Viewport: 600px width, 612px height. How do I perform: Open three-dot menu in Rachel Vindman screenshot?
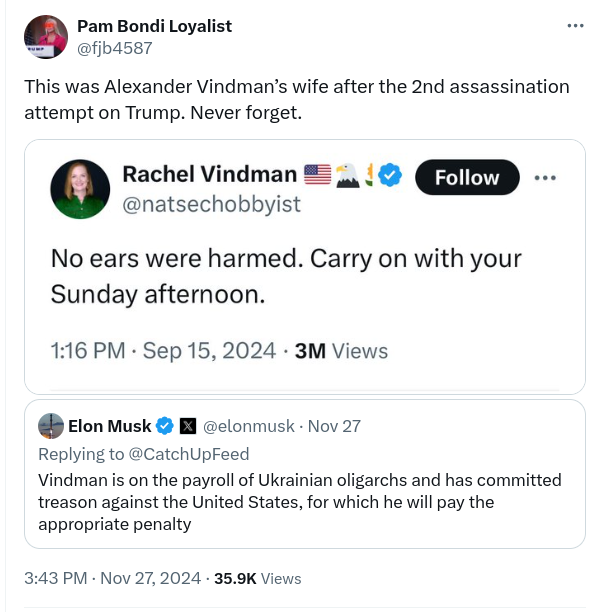tap(545, 177)
